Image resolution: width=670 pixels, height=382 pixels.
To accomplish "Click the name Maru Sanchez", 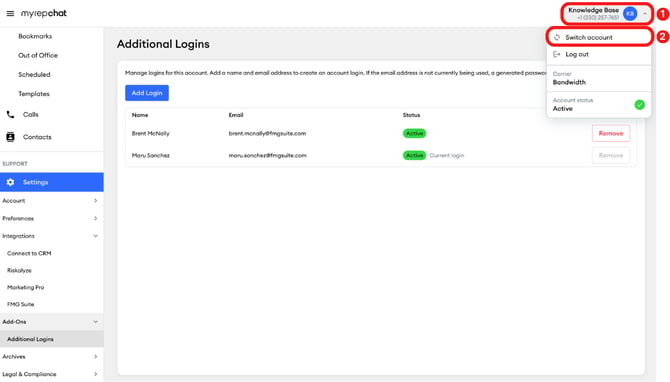I will [150, 155].
